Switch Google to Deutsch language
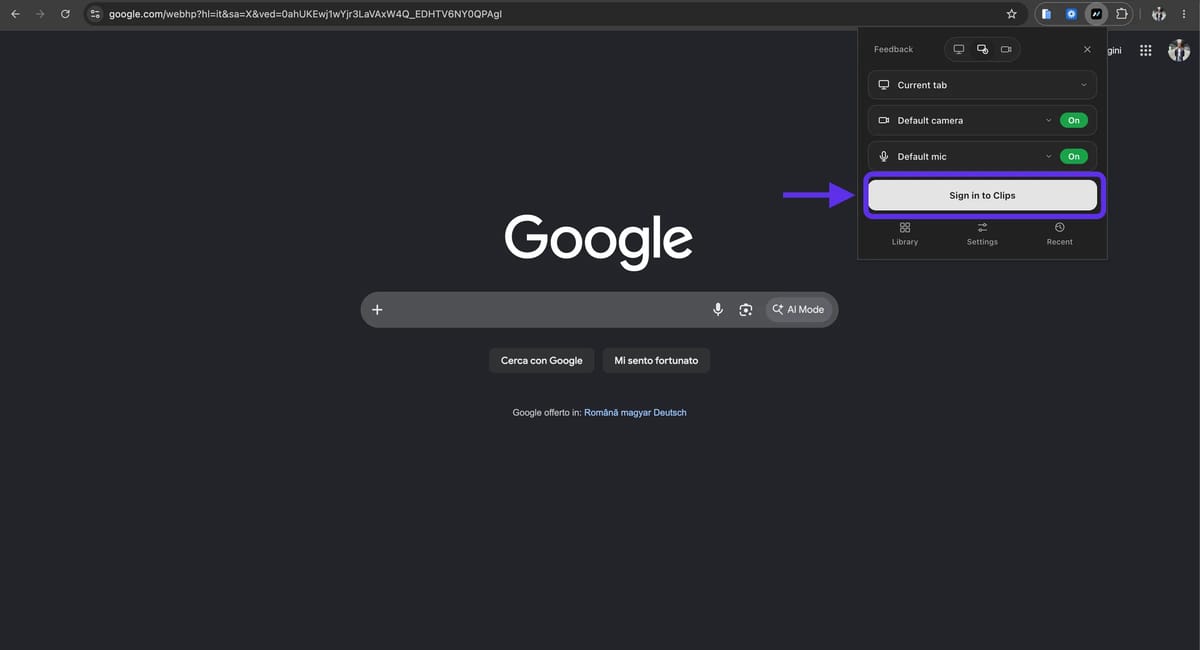 [670, 412]
